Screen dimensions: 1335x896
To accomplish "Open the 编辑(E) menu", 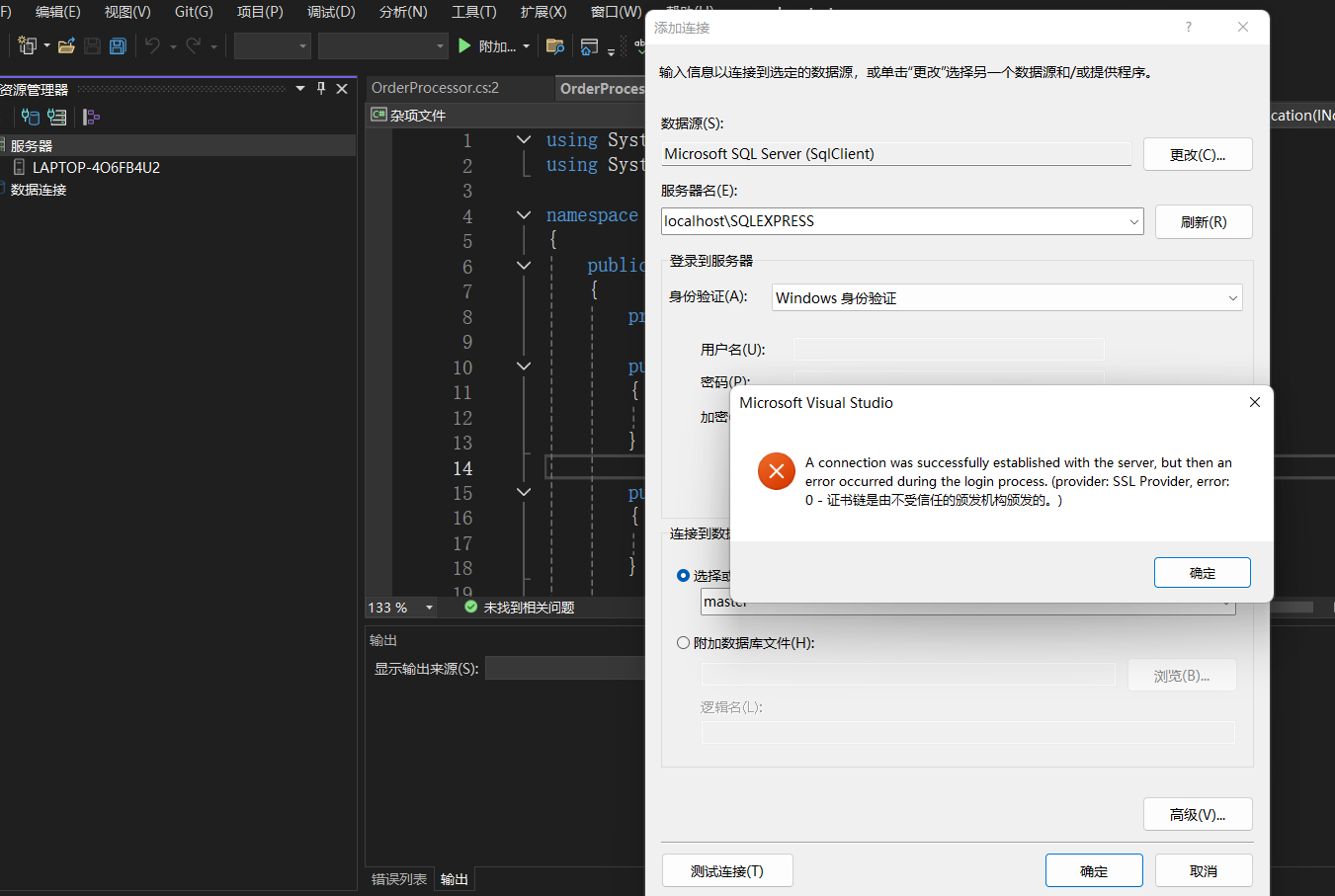I will (x=58, y=12).
